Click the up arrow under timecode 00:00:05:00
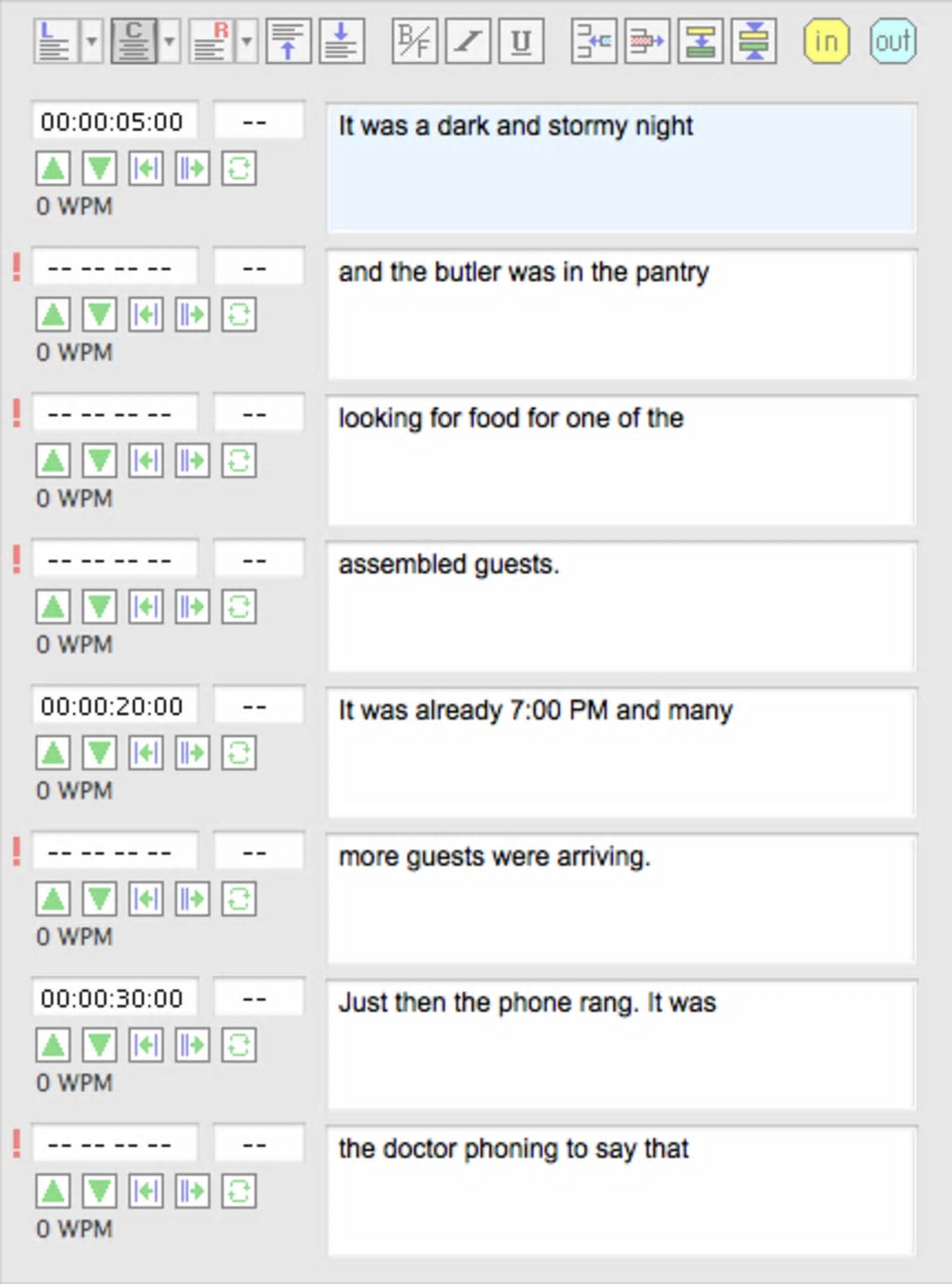The height and width of the screenshot is (1284, 952). pyautogui.click(x=53, y=169)
